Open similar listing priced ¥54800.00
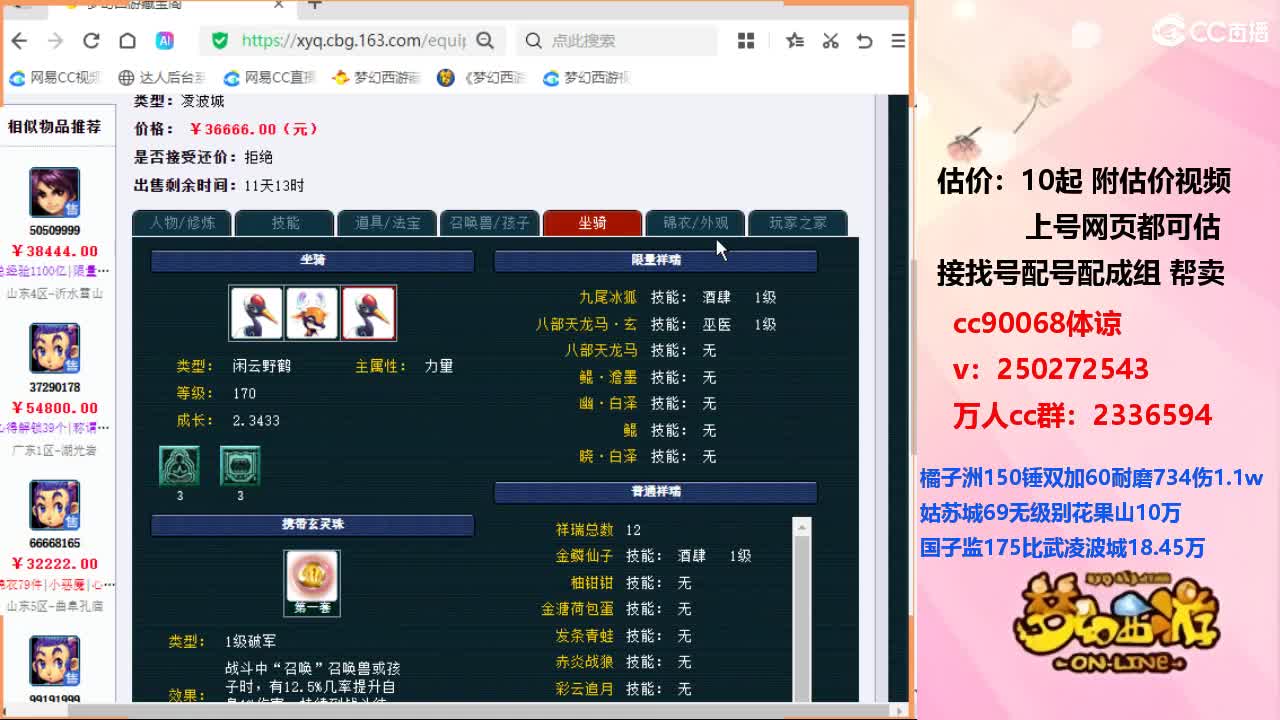The width and height of the screenshot is (1280, 720). coord(55,407)
